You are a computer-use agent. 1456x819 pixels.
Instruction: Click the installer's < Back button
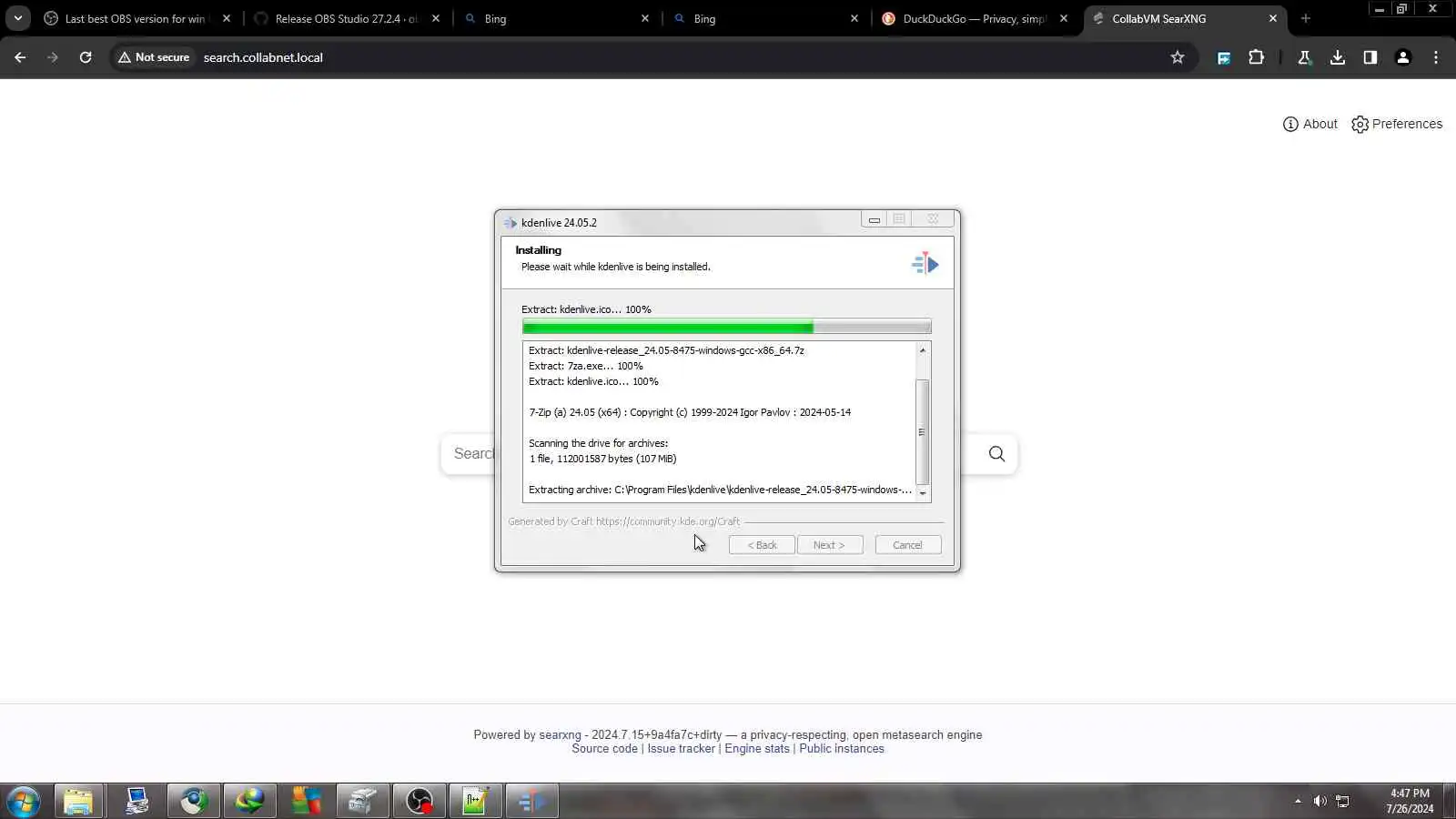pos(762,545)
